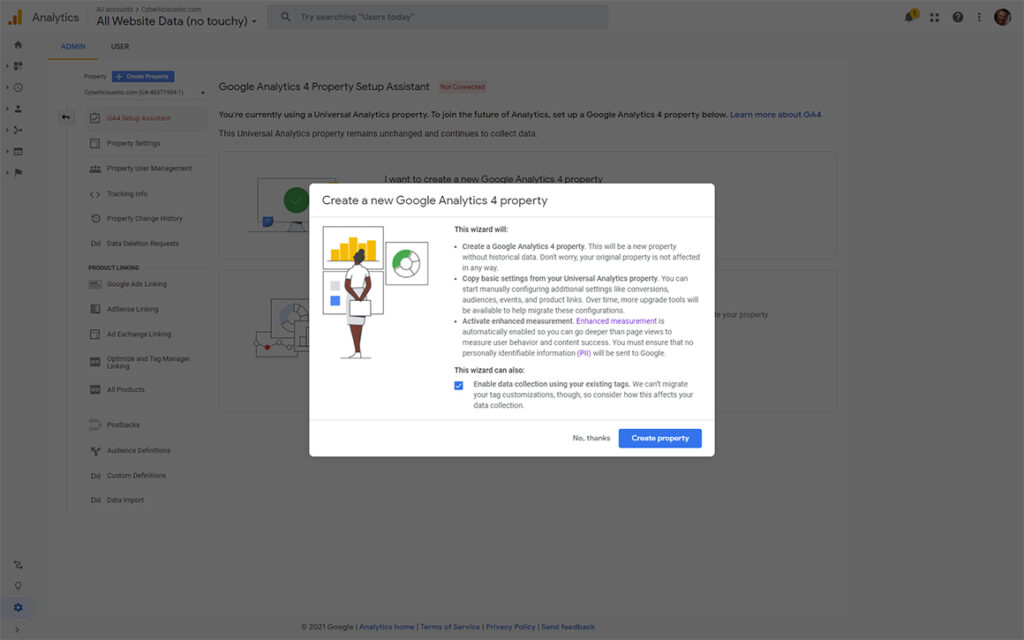Open the Google apps grid icon
1024x640 pixels.
click(x=935, y=18)
